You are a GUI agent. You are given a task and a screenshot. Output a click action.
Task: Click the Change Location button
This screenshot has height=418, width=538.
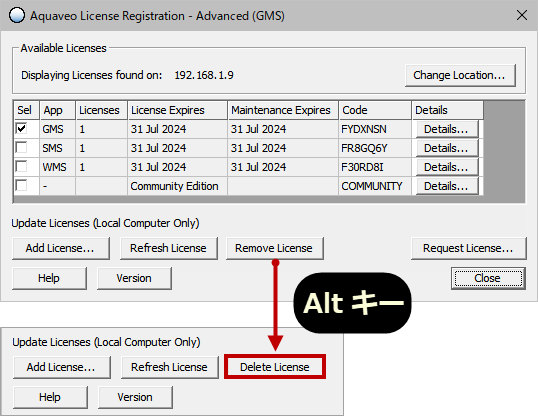(x=460, y=75)
